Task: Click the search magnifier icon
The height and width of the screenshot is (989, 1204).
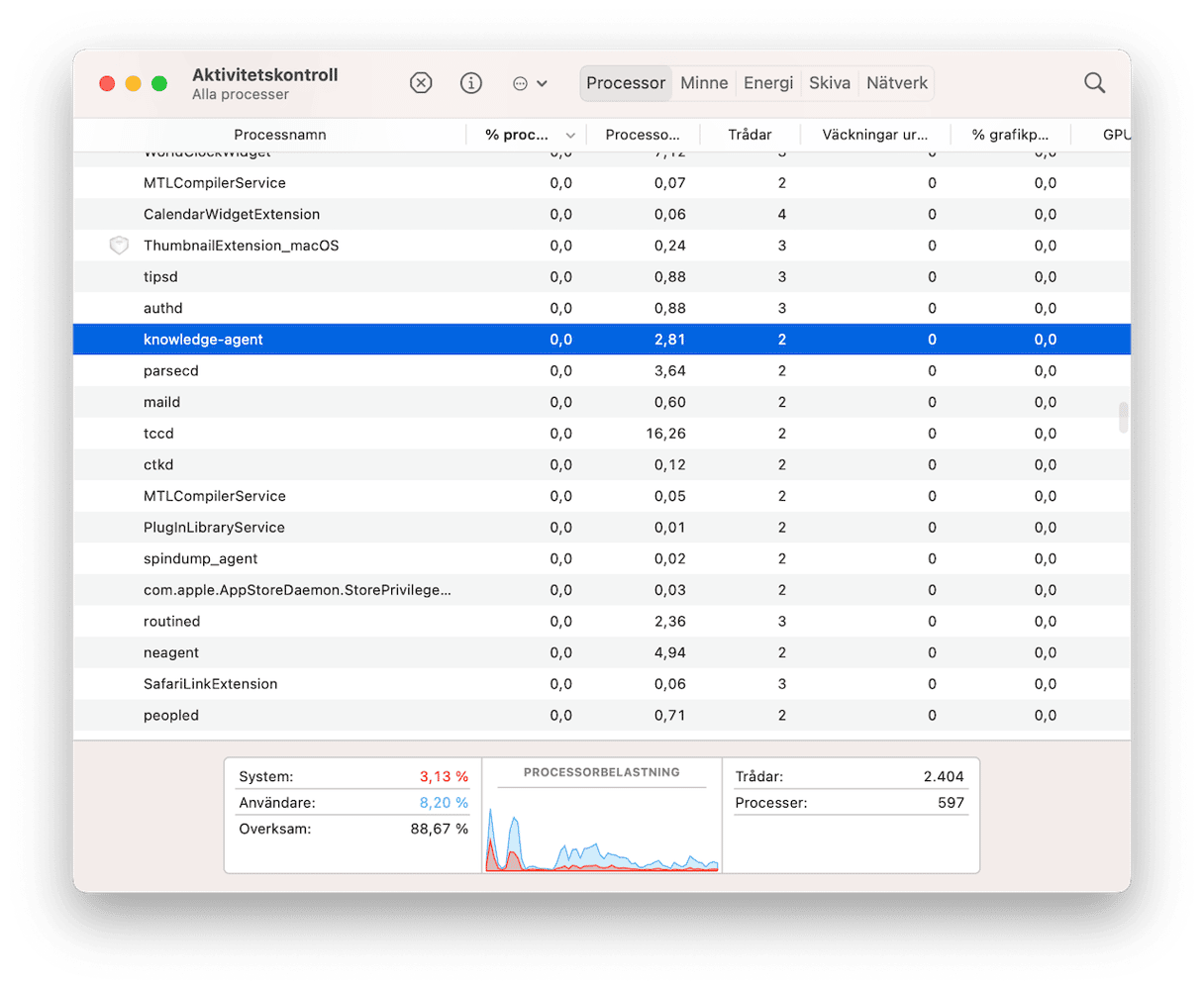Action: (1094, 83)
